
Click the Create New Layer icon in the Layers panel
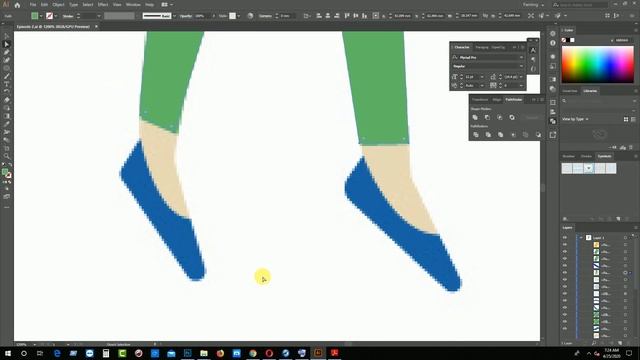[x=620, y=343]
